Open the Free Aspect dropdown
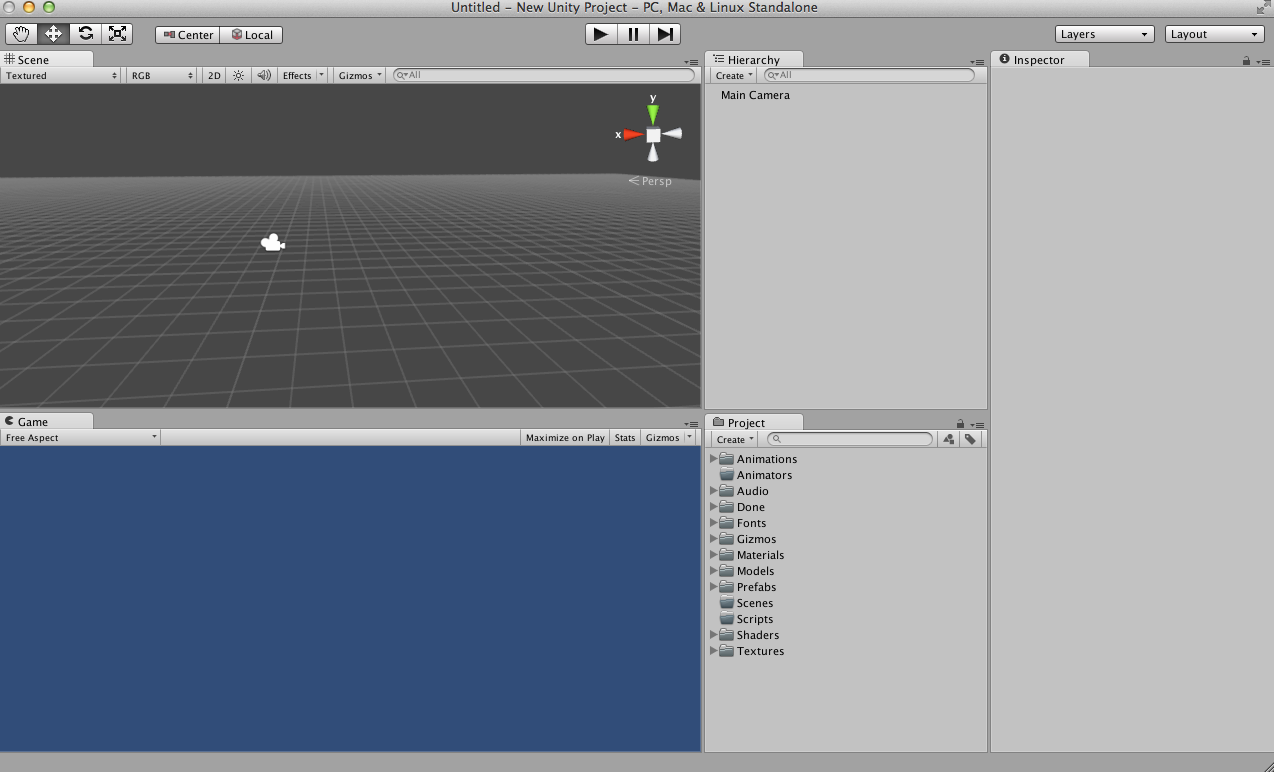Screen dimensions: 1274x772 (80, 437)
